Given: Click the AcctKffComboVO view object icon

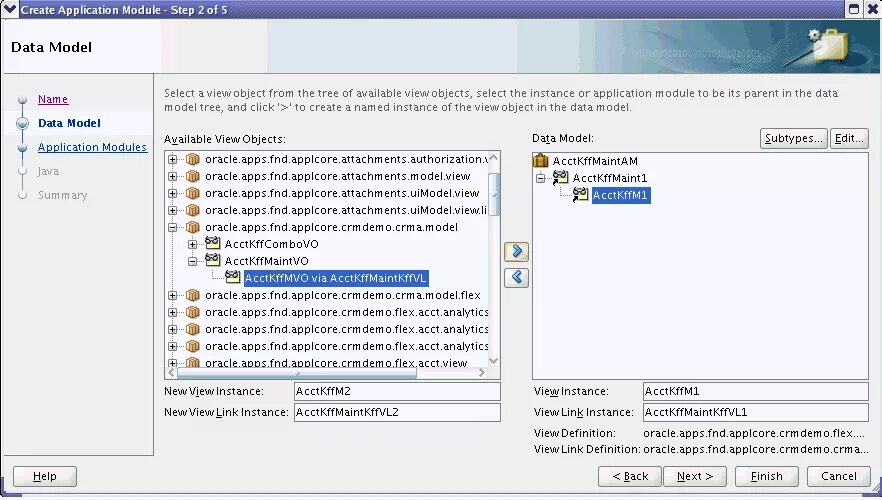Looking at the screenshot, I should pyautogui.click(x=213, y=244).
